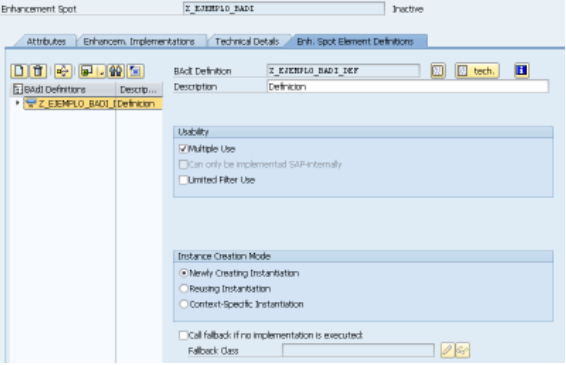The height and width of the screenshot is (365, 566).
Task: Enable Call fallback if no implementation is executed
Action: tap(183, 335)
